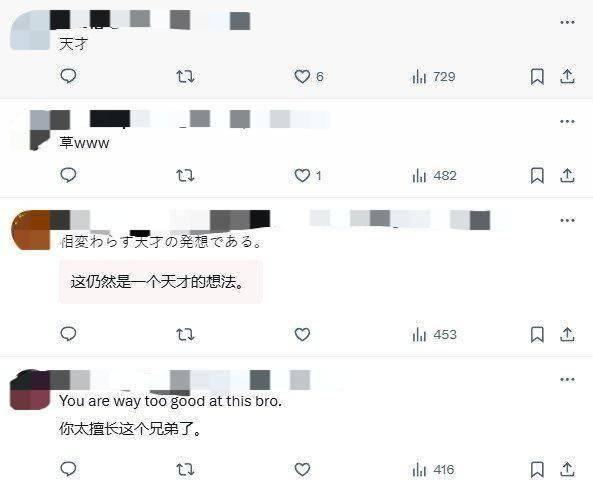The height and width of the screenshot is (490, 593).
Task: Repost the 天才 comment
Action: click(x=185, y=77)
